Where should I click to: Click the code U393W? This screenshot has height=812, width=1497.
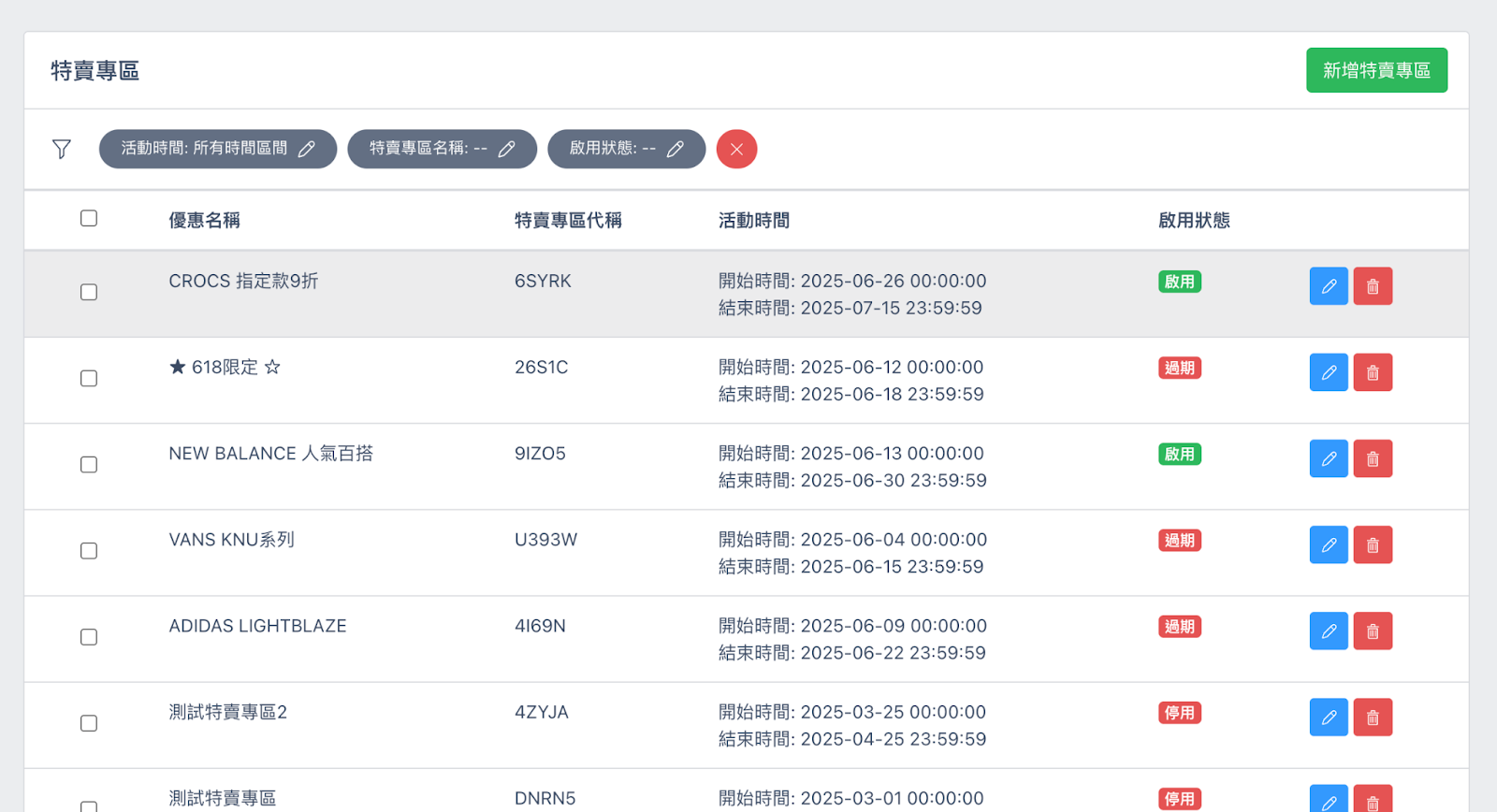click(x=545, y=540)
